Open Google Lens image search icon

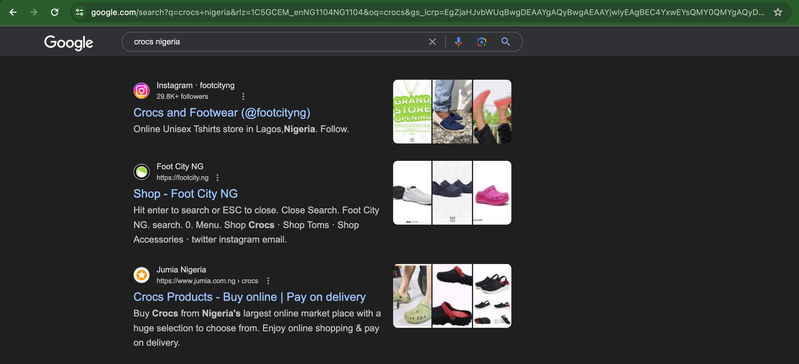(x=482, y=42)
